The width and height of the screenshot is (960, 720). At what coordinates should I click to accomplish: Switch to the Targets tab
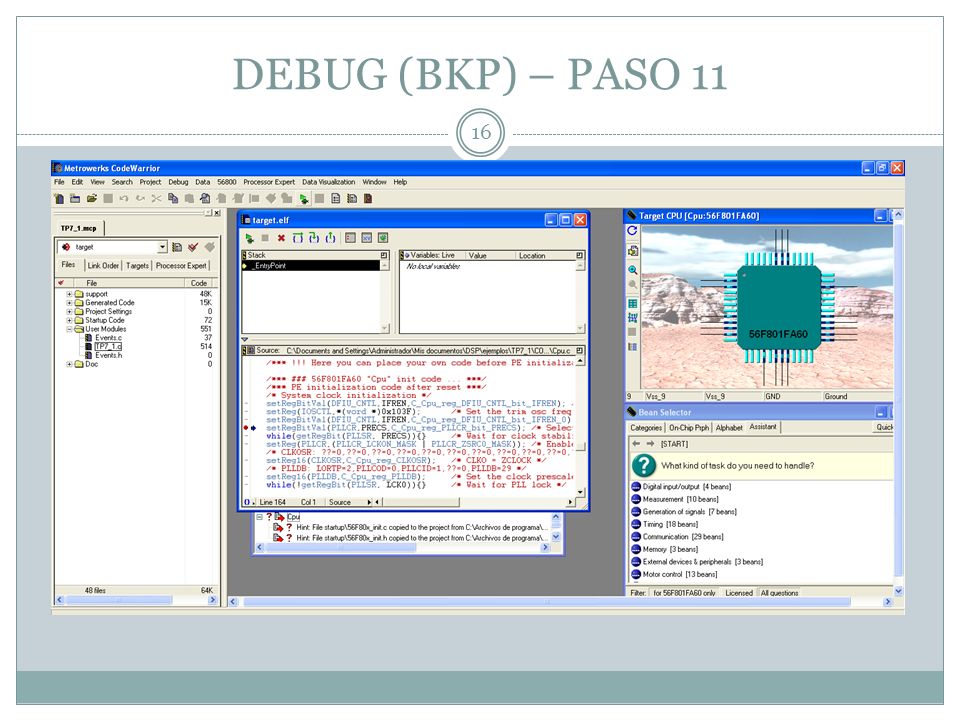click(x=137, y=266)
